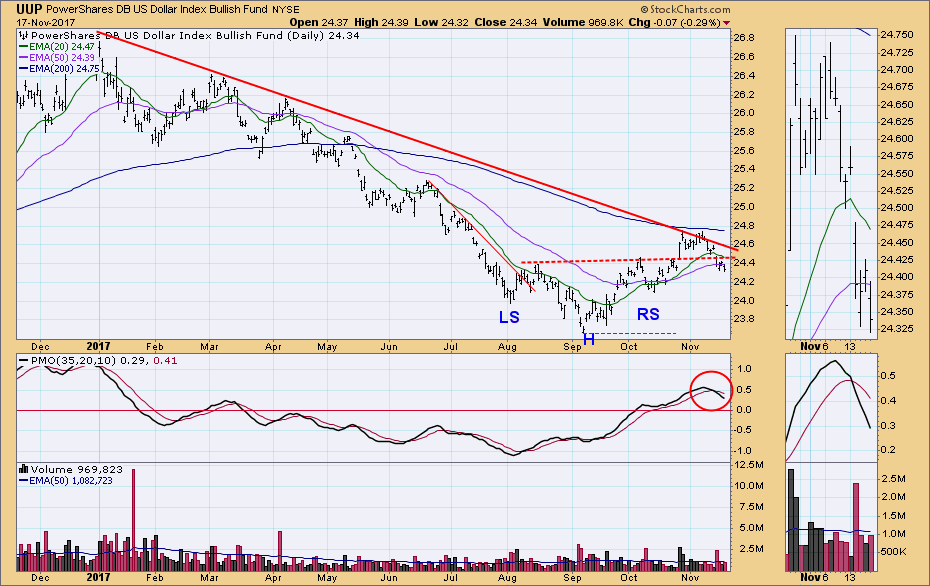
Task: Click the LS left-shoulder label
Action: (x=509, y=317)
